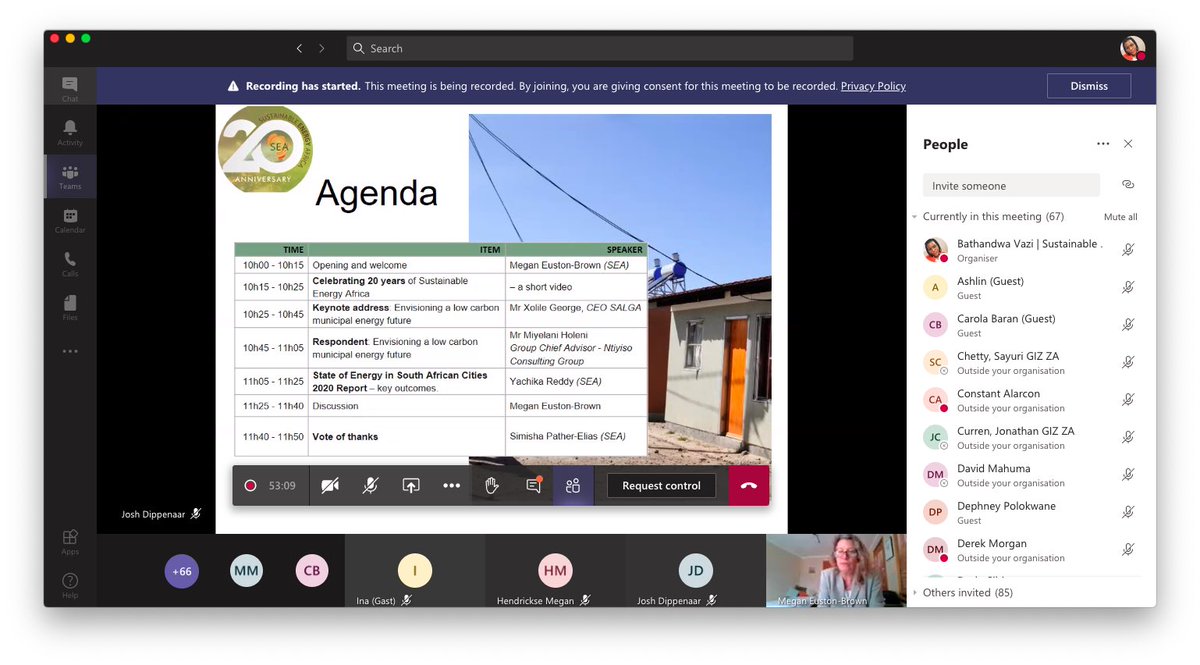Click mic icon beside David Mahuma
Image resolution: width=1200 pixels, height=665 pixels.
coord(1128,474)
